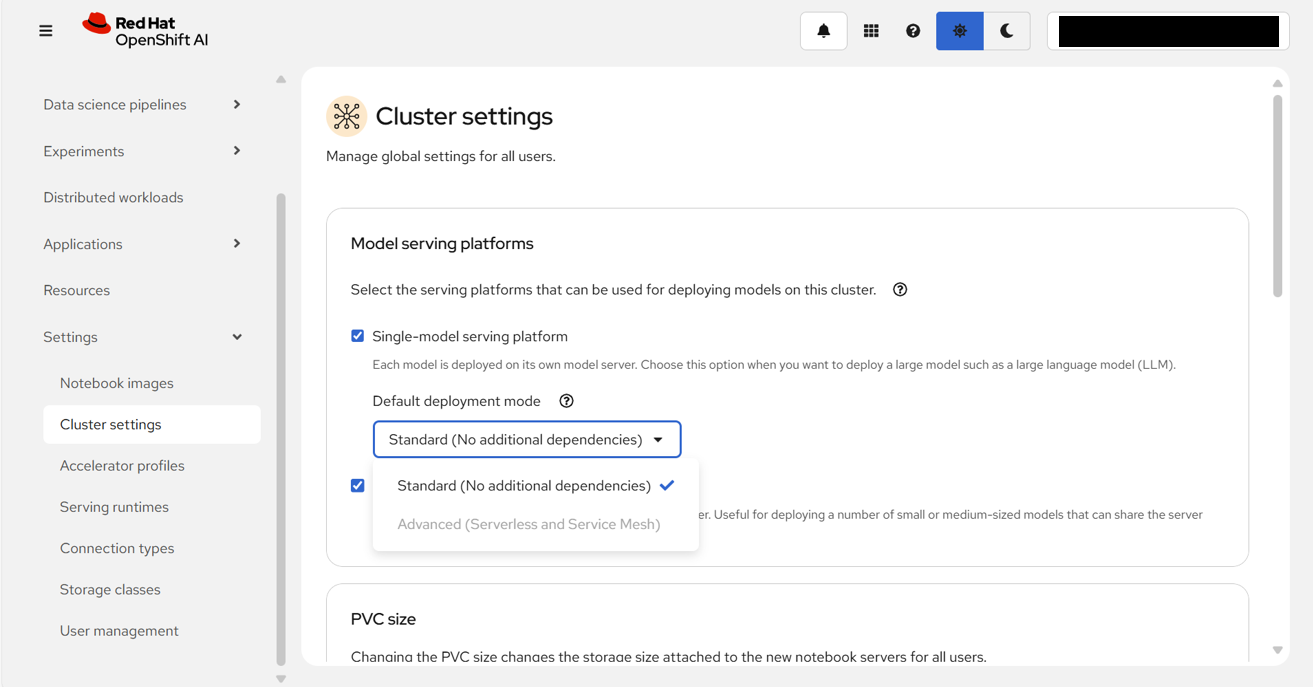Select Standard (No additional dependencies) option
Image resolution: width=1313 pixels, height=687 pixels.
(x=536, y=486)
